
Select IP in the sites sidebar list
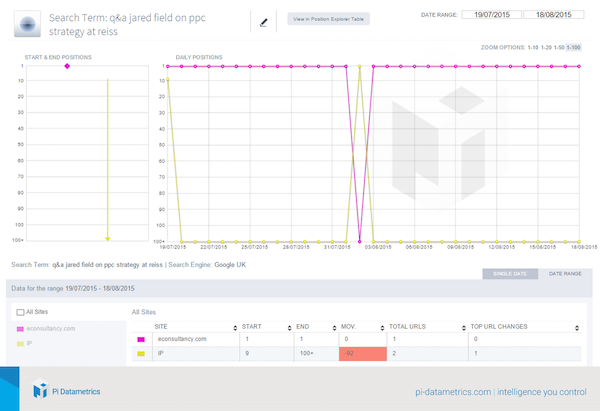29,343
